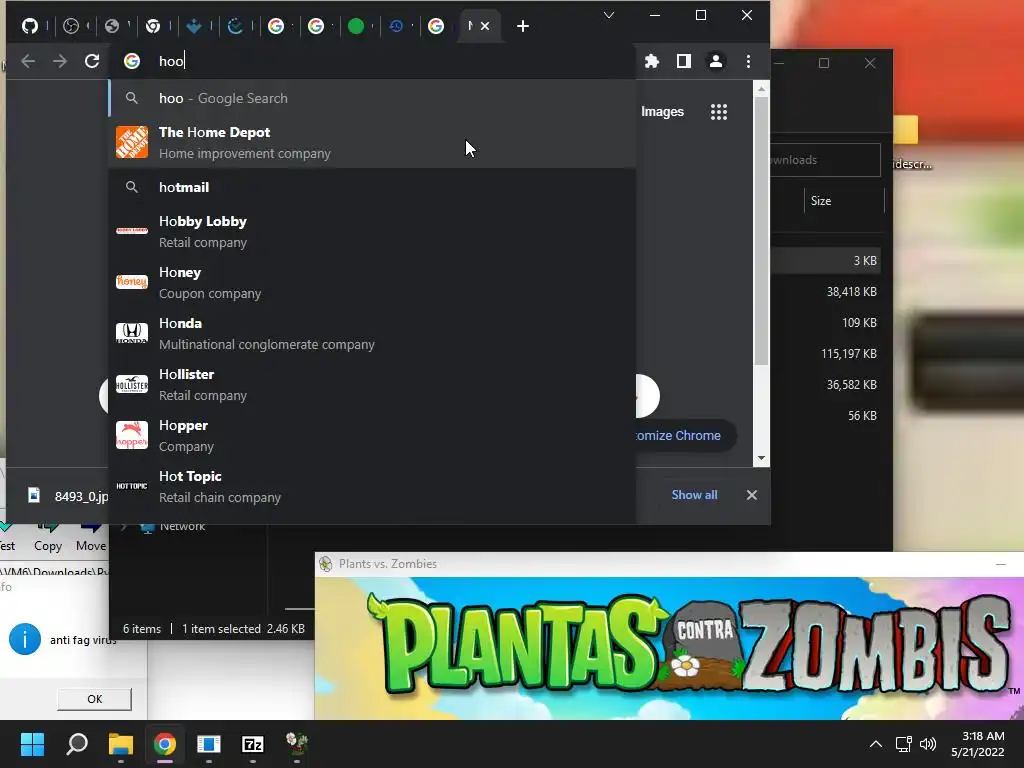The width and height of the screenshot is (1024, 768).
Task: Click the blue-white window icon in taskbar
Action: click(209, 744)
